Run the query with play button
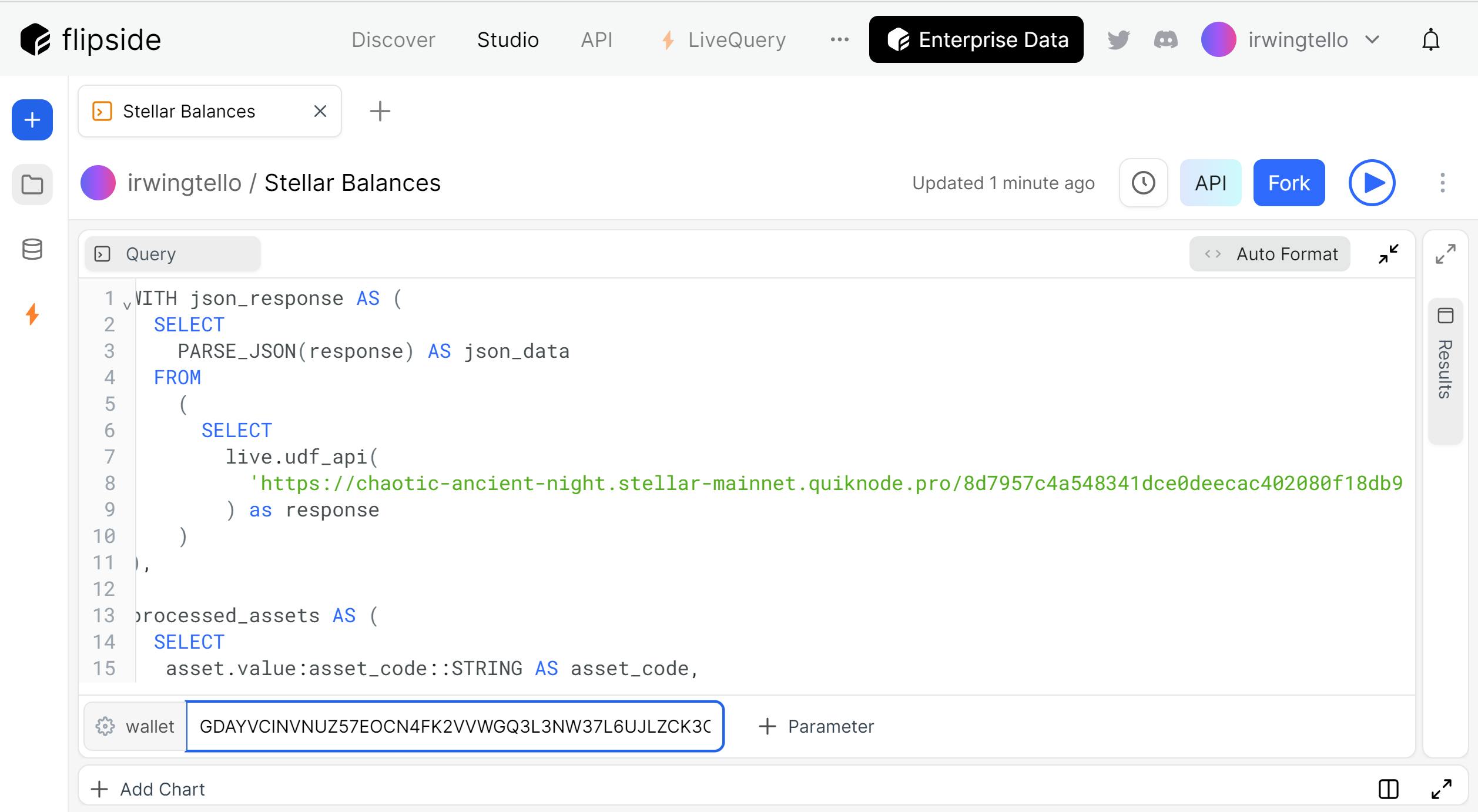 point(1372,183)
